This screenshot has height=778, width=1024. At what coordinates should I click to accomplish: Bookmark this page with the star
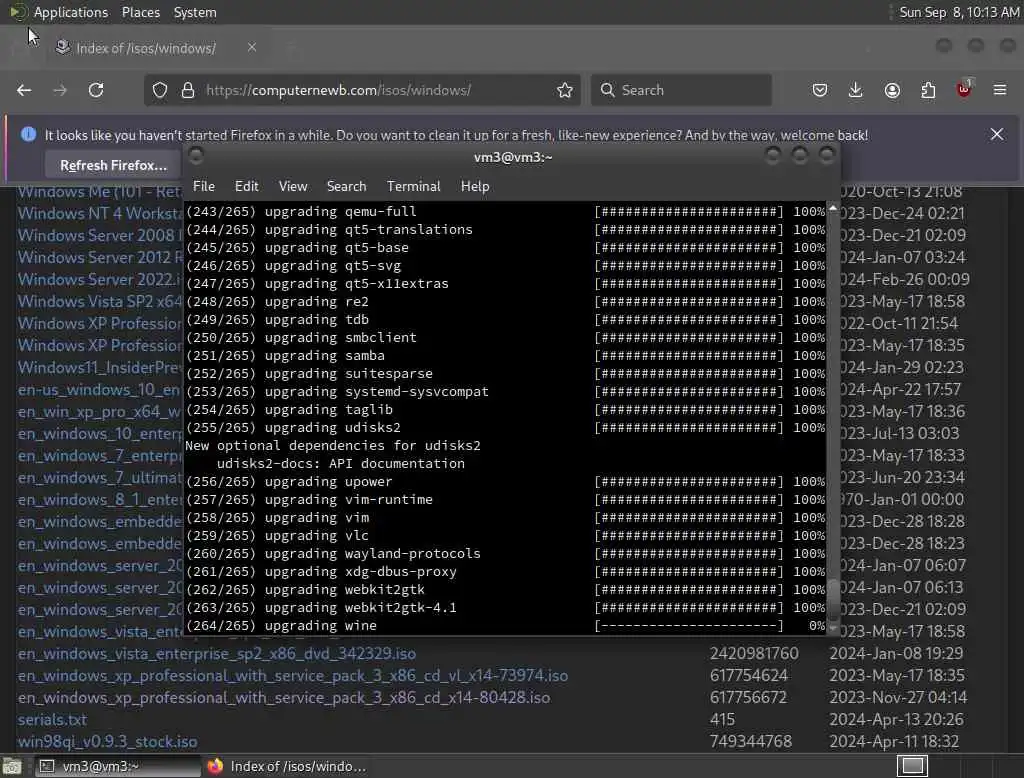click(565, 90)
